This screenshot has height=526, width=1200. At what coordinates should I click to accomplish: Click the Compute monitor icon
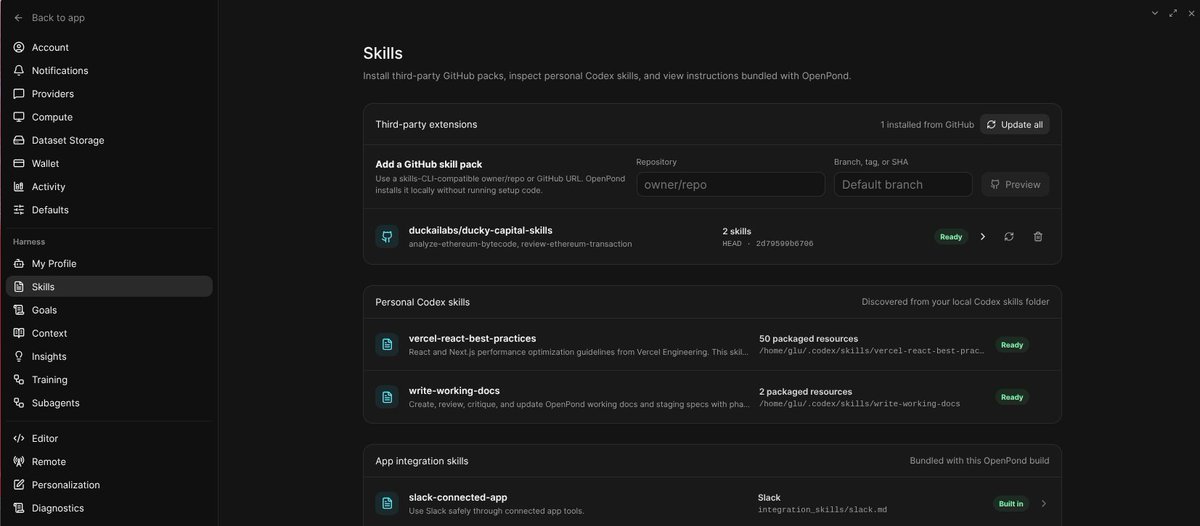(x=19, y=117)
